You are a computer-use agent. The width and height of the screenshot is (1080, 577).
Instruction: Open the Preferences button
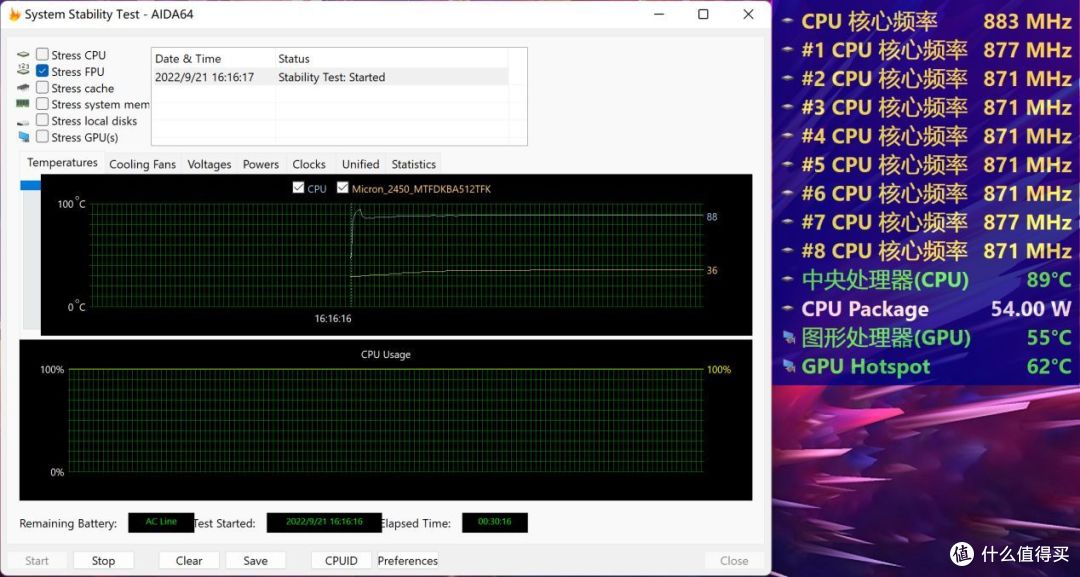pyautogui.click(x=408, y=560)
